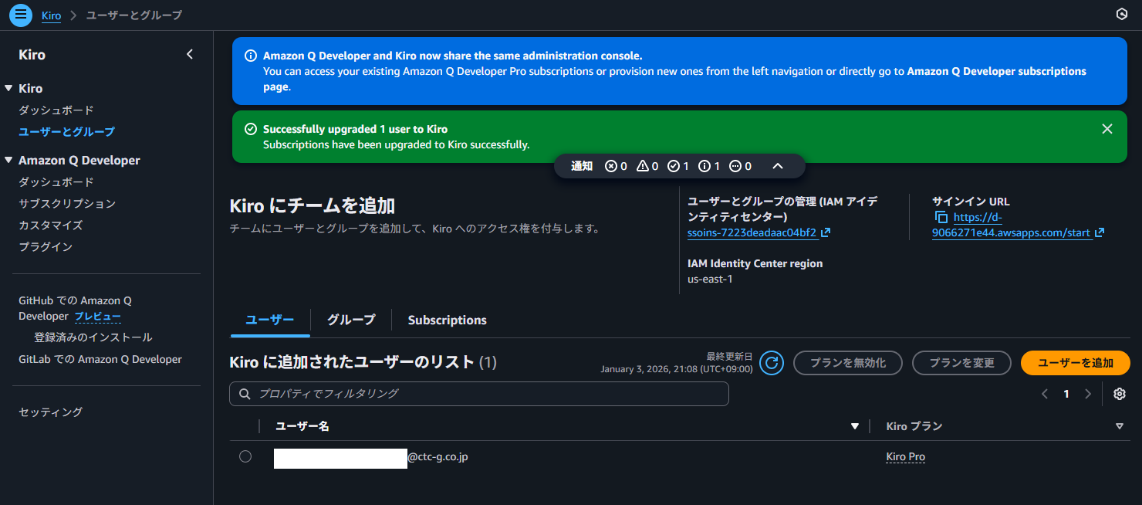Switch to the ユーザー tab
The width and height of the screenshot is (1142, 505).
tap(270, 320)
